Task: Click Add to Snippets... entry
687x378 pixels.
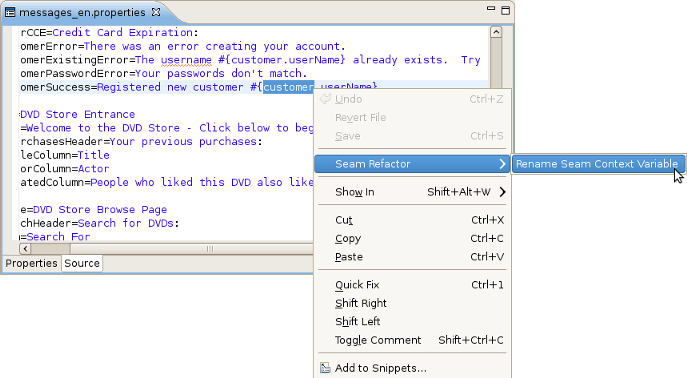Action: 412,368
